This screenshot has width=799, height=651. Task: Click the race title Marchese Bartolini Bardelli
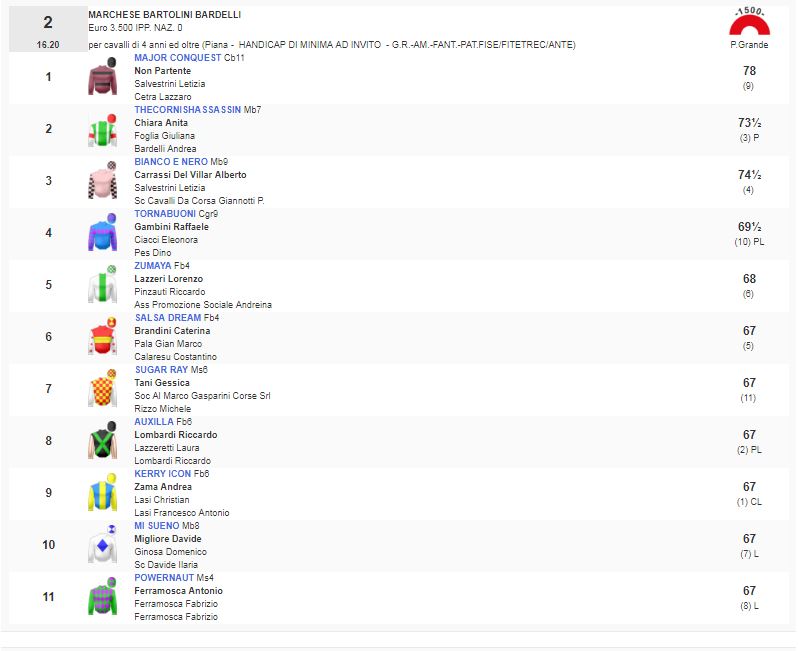point(164,15)
